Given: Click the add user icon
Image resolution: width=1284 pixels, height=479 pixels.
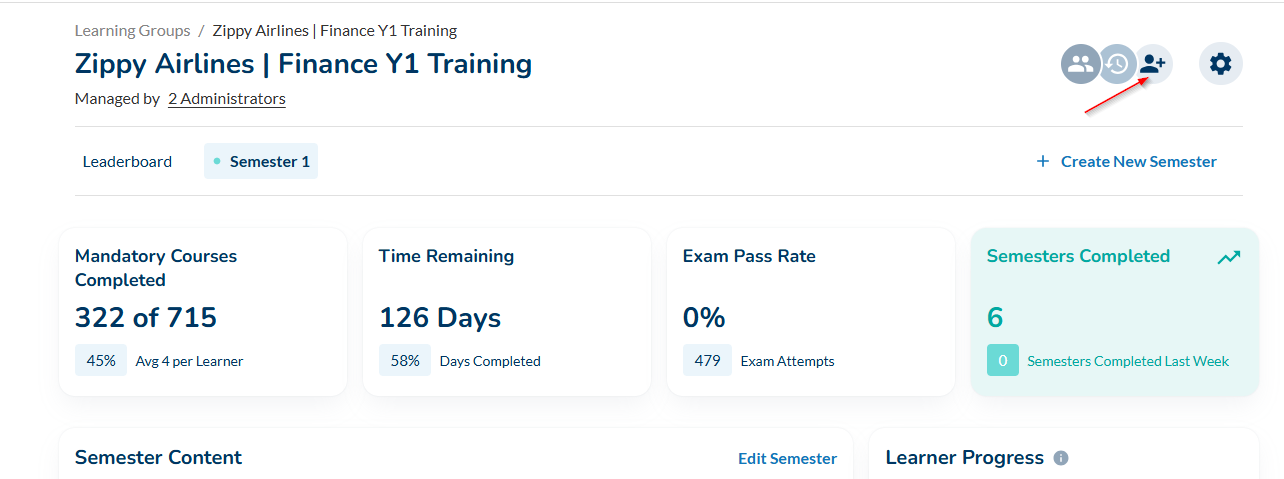Looking at the screenshot, I should click(1154, 65).
